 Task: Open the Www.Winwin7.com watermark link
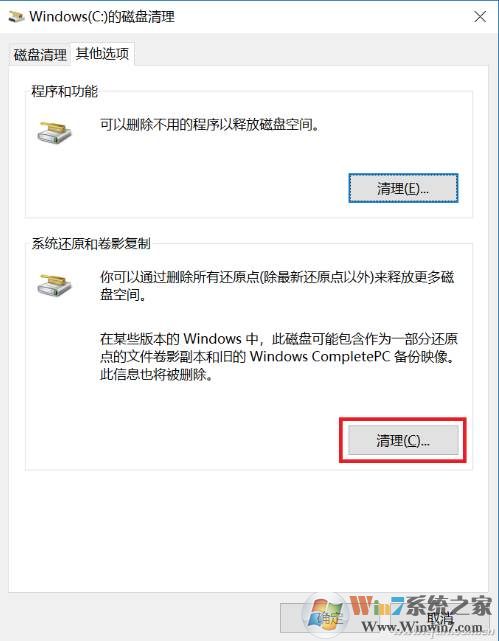tap(422, 626)
